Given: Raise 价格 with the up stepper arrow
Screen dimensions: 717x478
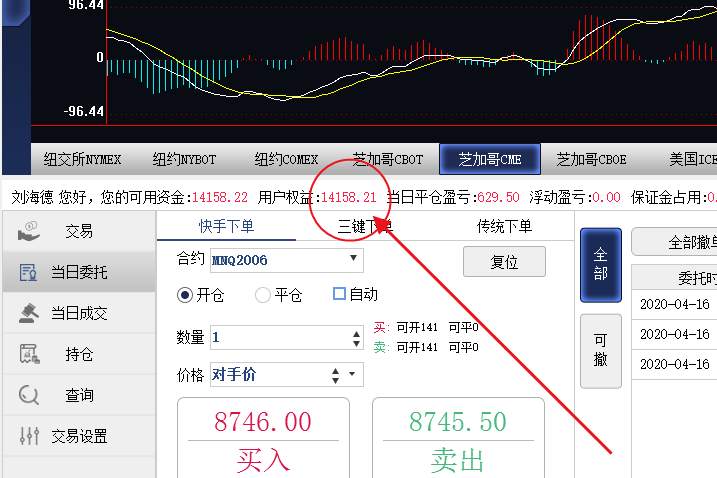Looking at the screenshot, I should coord(336,371).
